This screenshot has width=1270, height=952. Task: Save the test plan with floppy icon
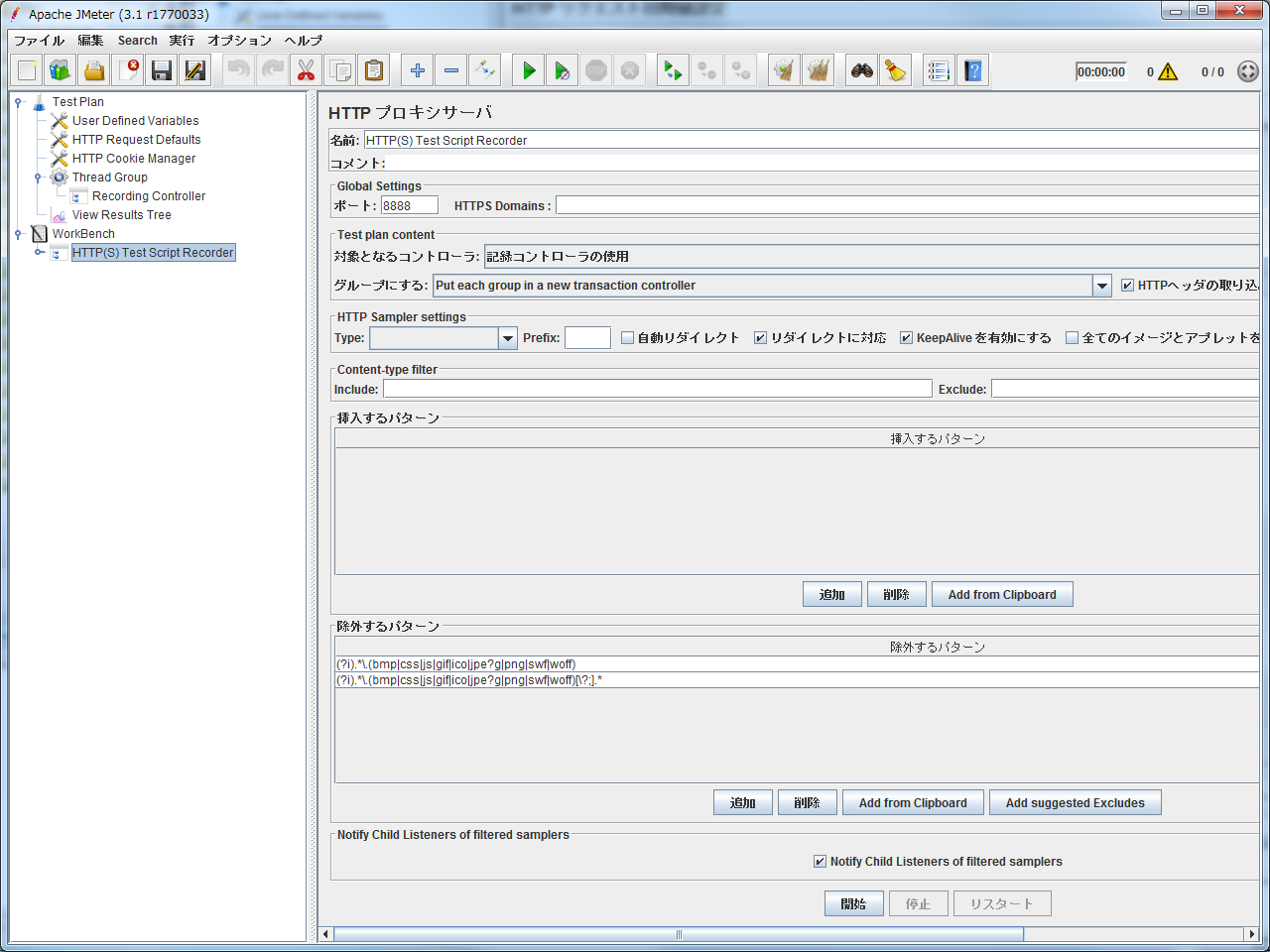click(x=162, y=70)
